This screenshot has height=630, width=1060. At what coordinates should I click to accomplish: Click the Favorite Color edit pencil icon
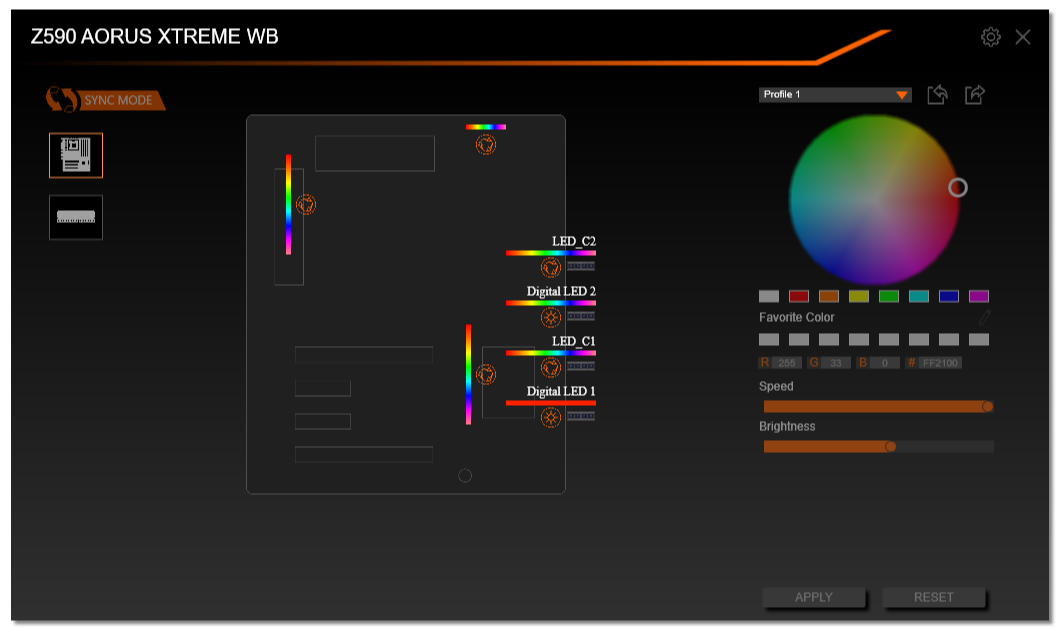pyautogui.click(x=984, y=316)
